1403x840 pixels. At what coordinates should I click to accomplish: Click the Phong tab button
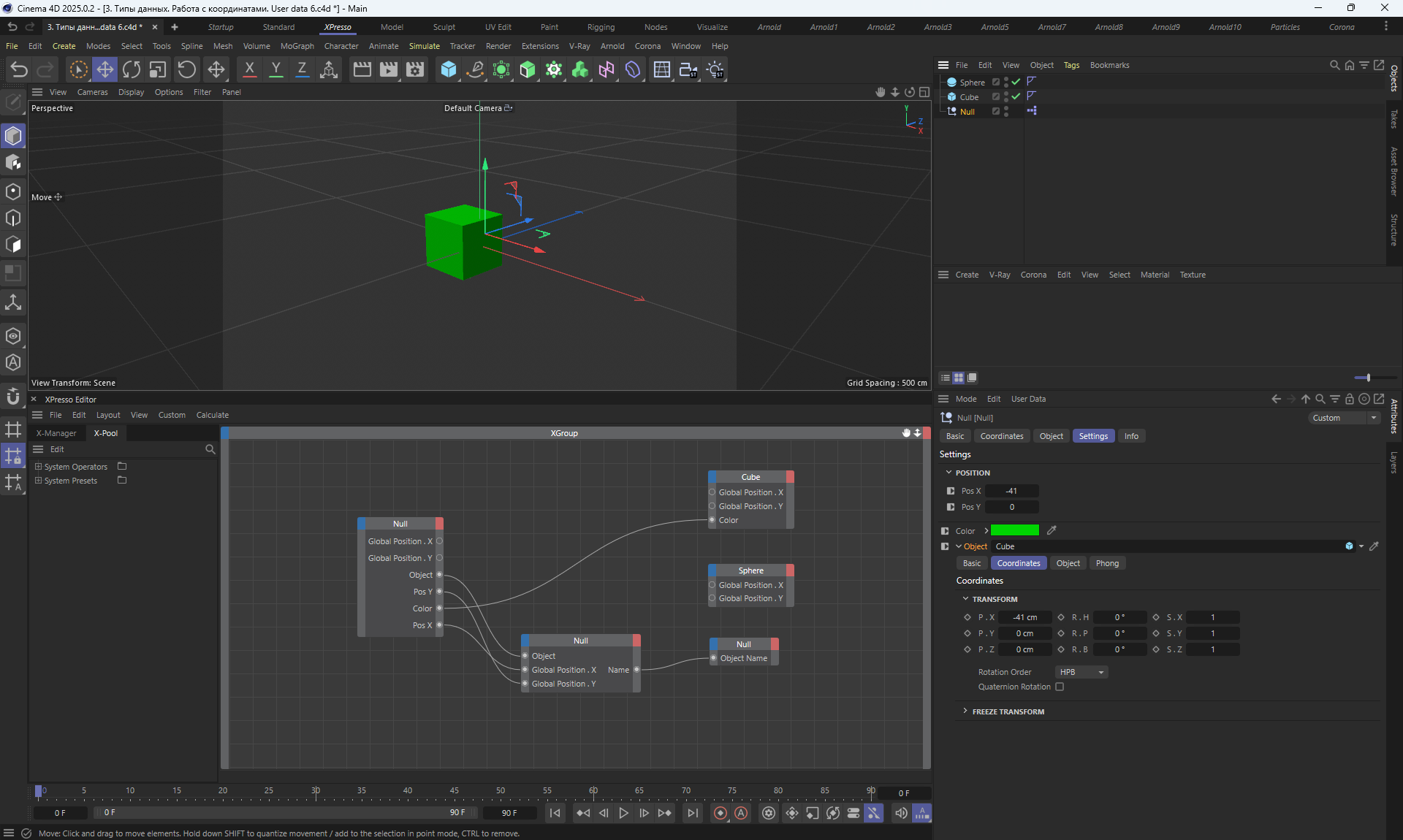[1106, 563]
